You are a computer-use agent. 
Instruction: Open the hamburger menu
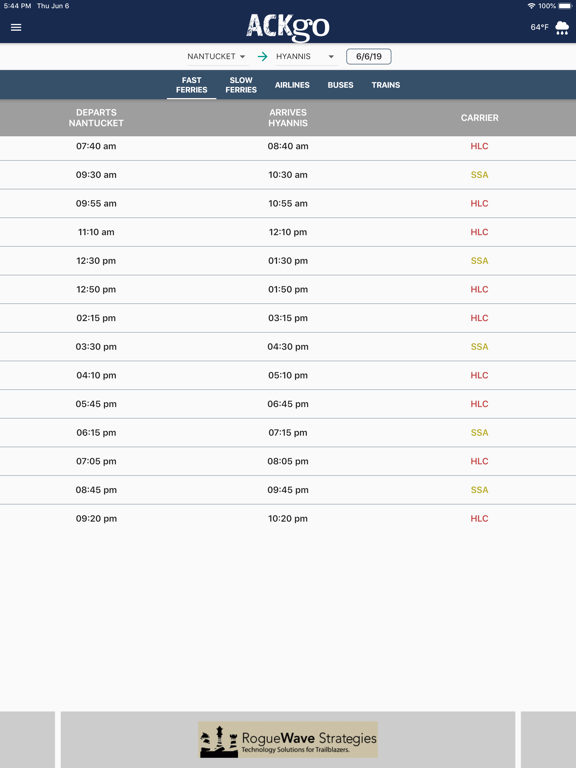(x=16, y=27)
